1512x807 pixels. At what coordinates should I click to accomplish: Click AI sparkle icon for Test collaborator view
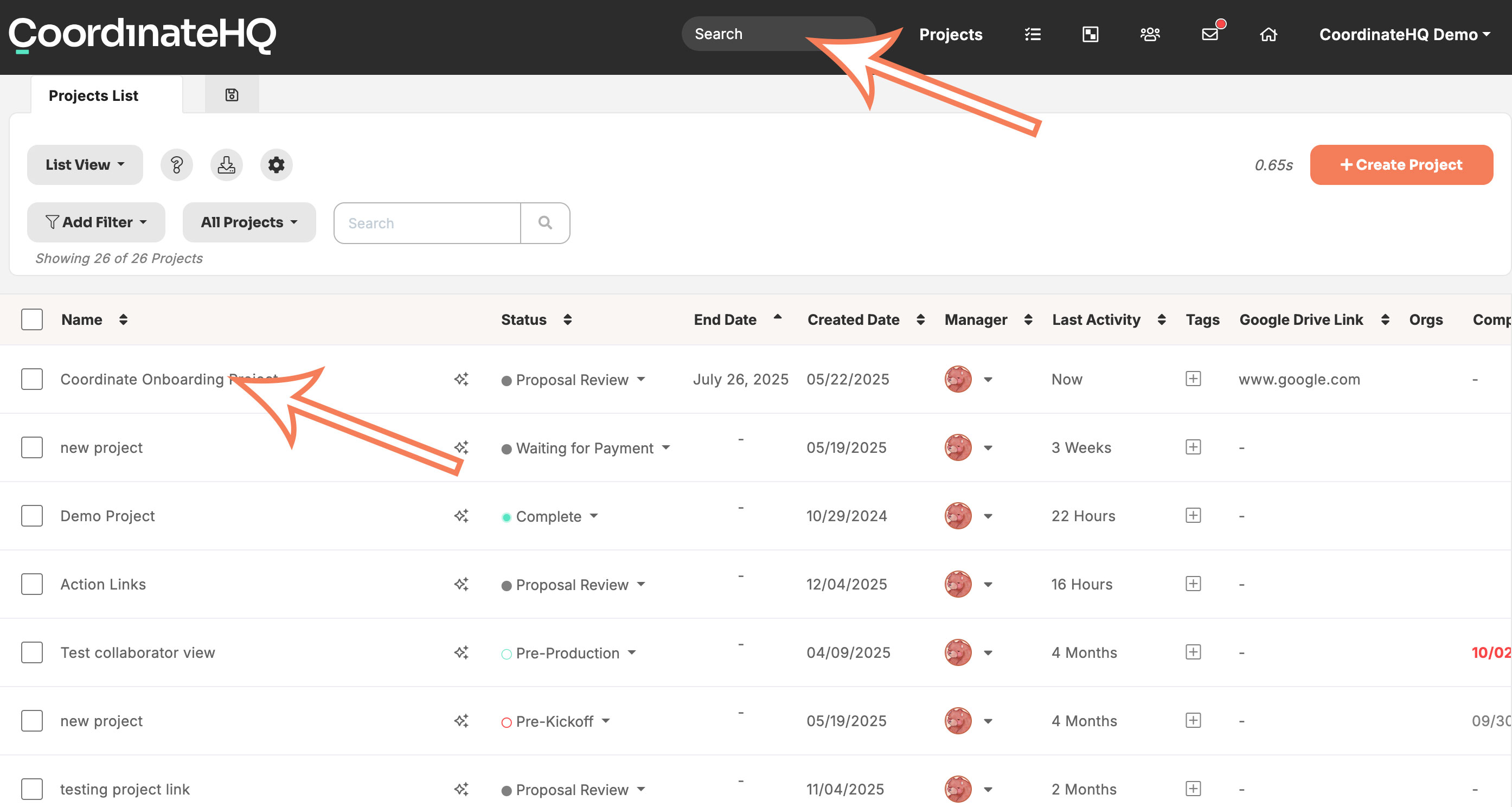click(x=462, y=652)
